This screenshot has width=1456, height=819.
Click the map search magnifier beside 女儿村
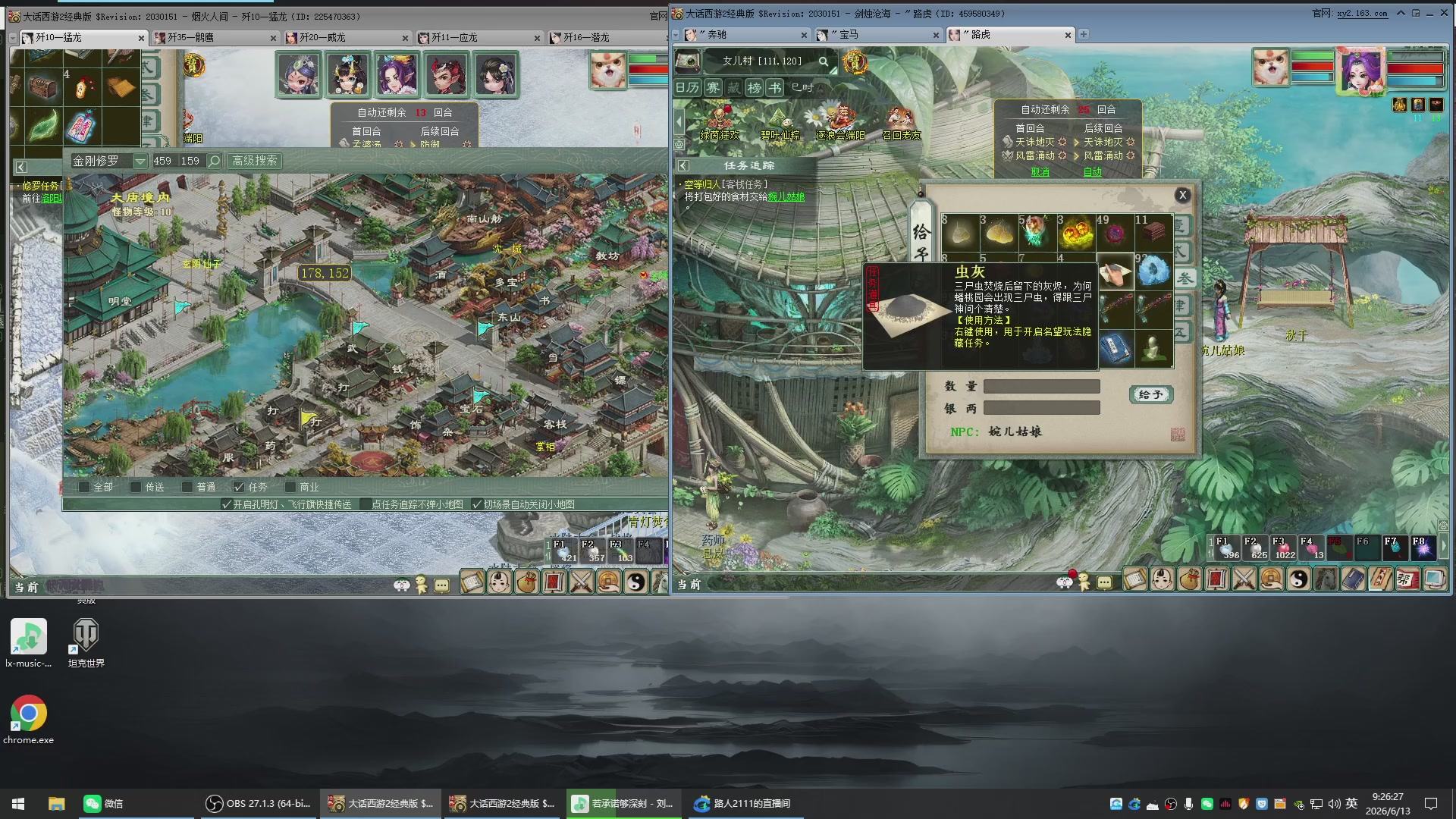click(824, 61)
